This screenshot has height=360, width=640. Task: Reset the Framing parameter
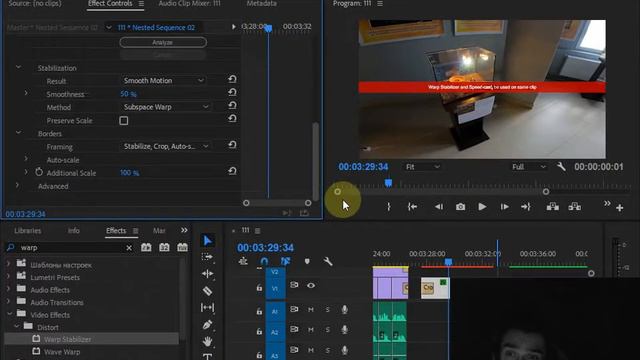tap(232, 145)
